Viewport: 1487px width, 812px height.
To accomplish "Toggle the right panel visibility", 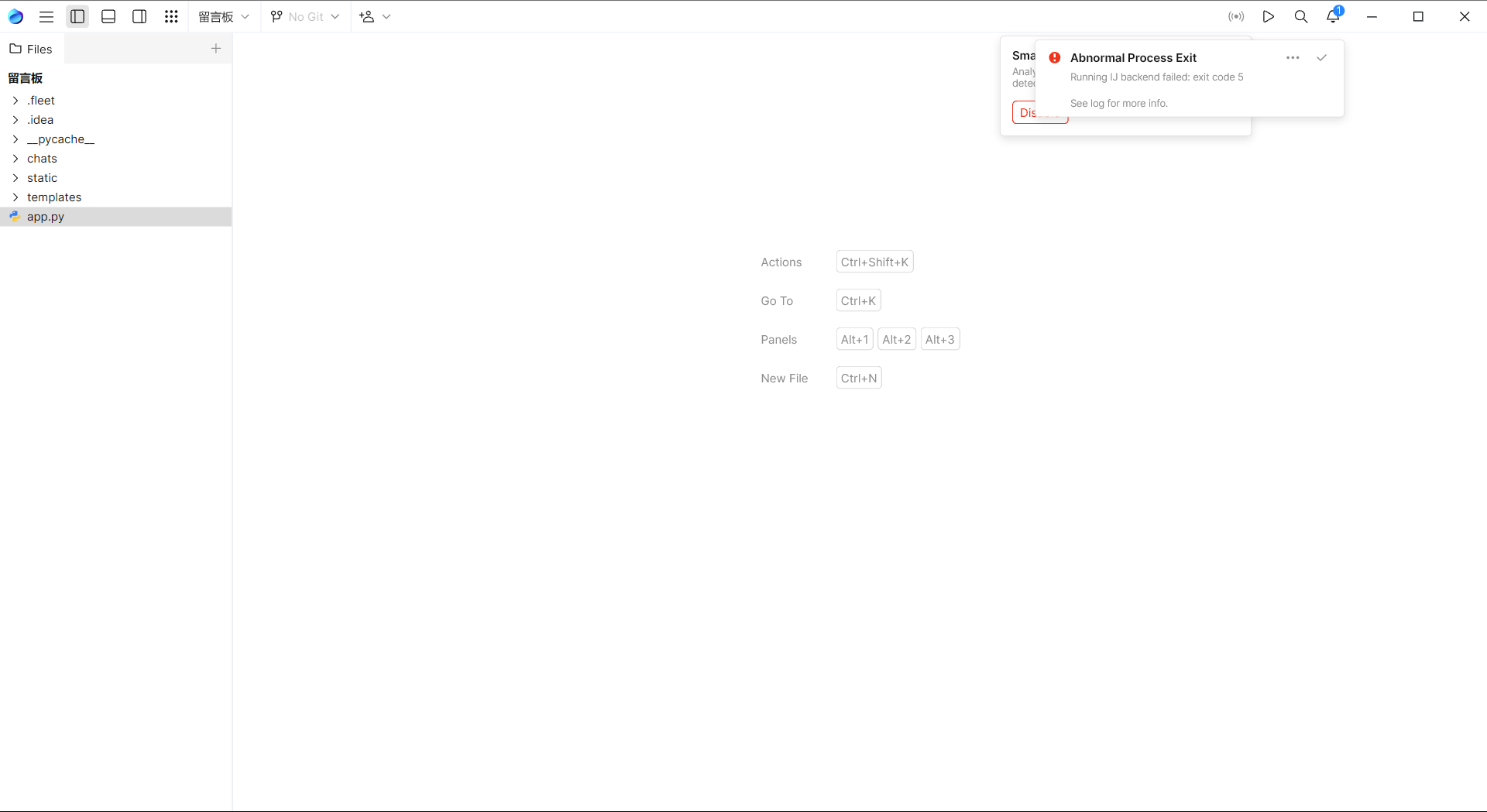I will (x=139, y=16).
